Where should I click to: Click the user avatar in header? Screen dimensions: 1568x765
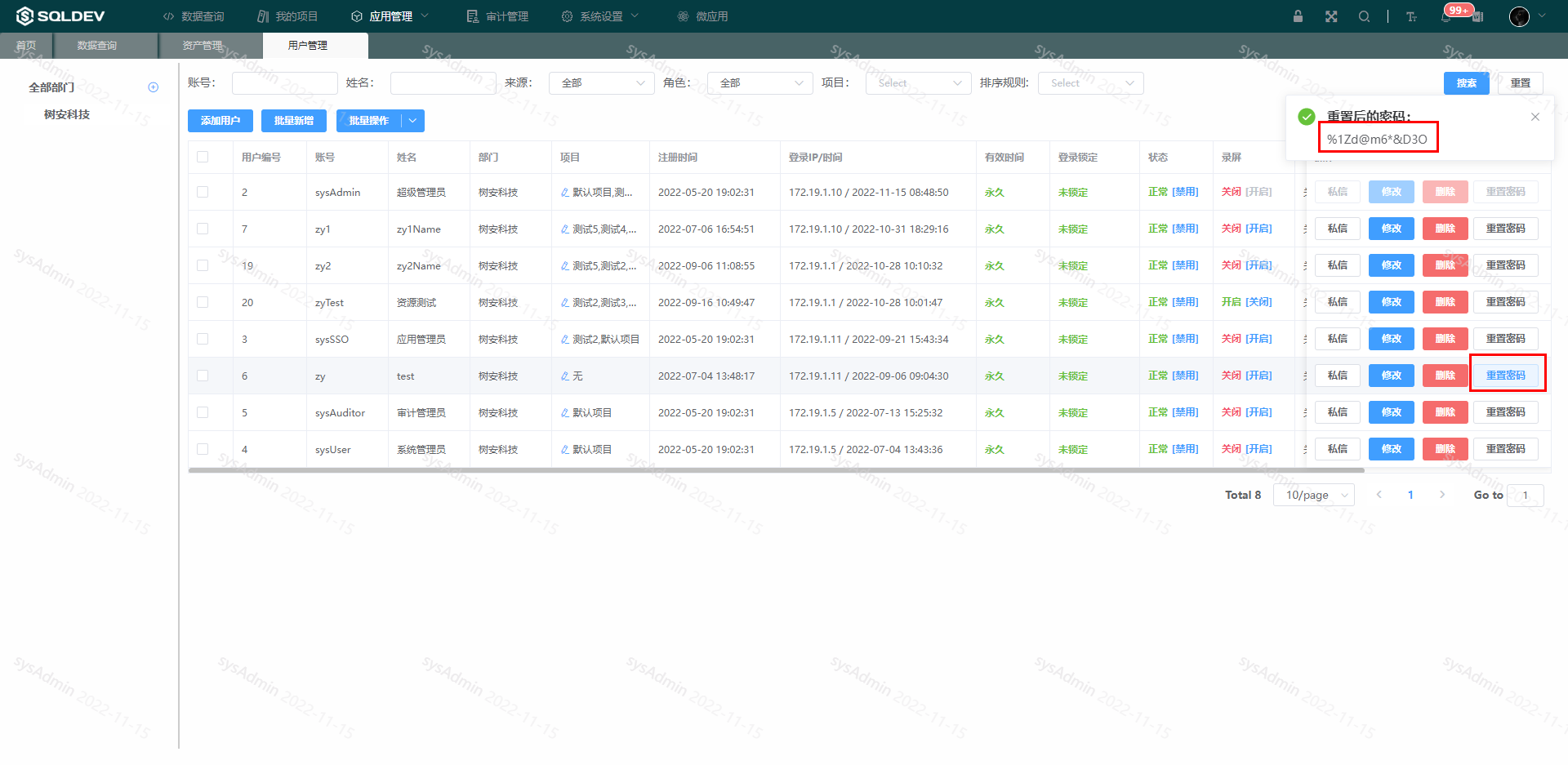pyautogui.click(x=1519, y=16)
